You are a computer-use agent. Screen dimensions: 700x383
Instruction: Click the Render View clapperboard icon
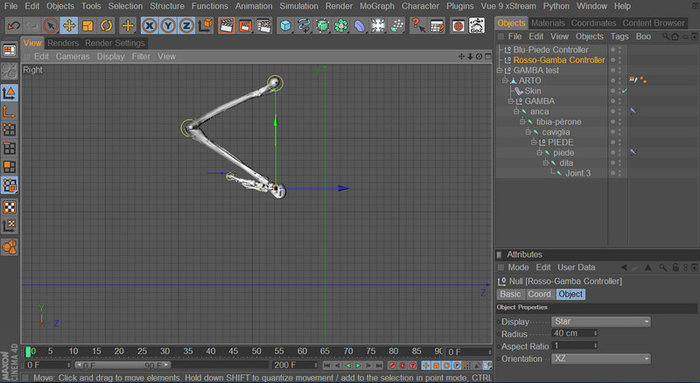227,25
